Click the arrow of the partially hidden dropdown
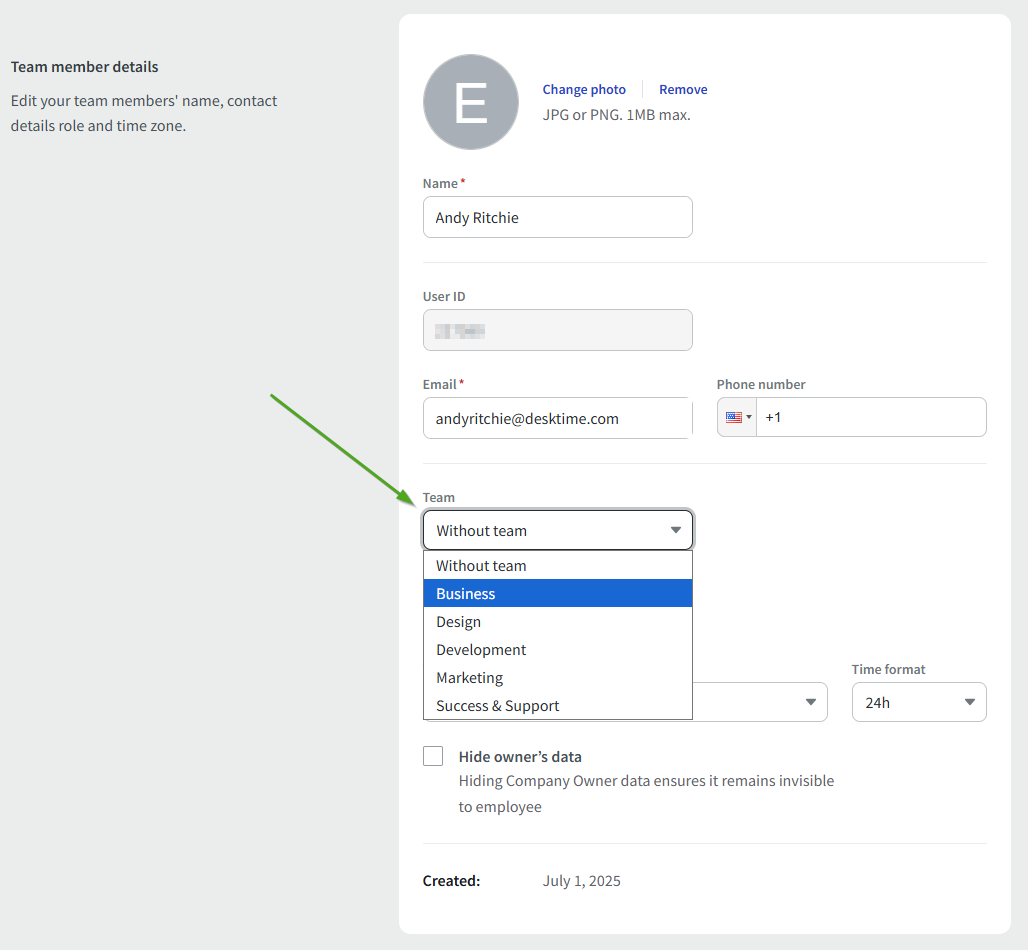Viewport: 1028px width, 950px height. (x=811, y=703)
